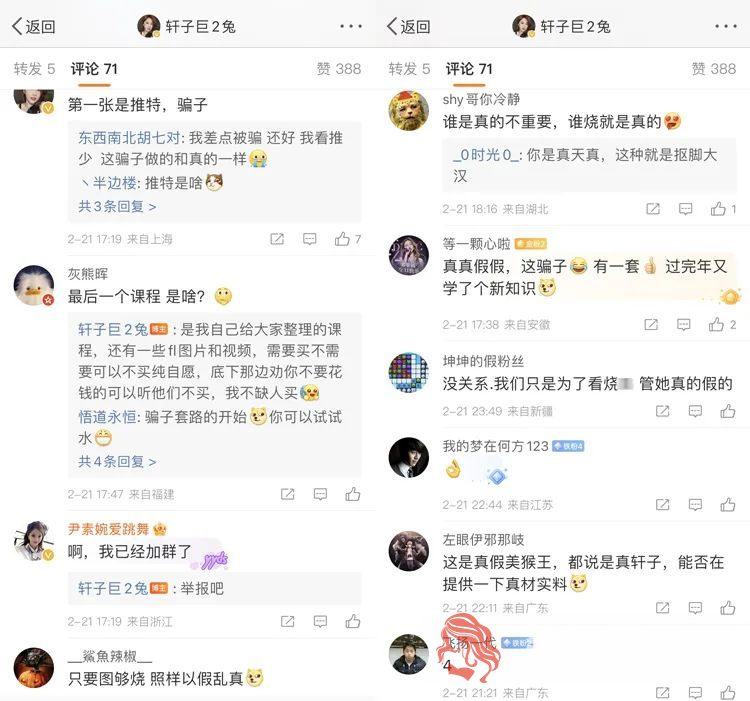Thumbs up 我的梦在何方123's comment
The height and width of the screenshot is (701, 750).
point(728,504)
